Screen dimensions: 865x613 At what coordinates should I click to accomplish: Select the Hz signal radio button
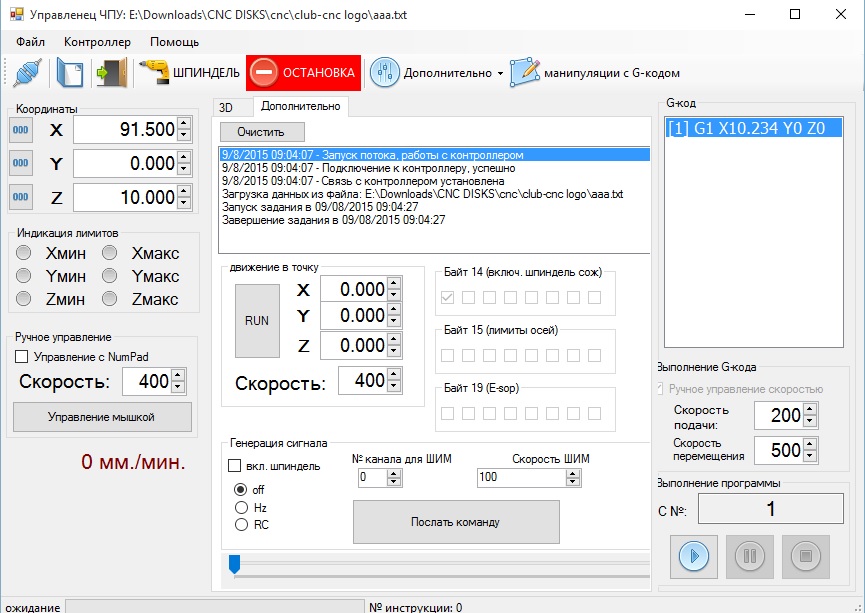pyautogui.click(x=241, y=507)
